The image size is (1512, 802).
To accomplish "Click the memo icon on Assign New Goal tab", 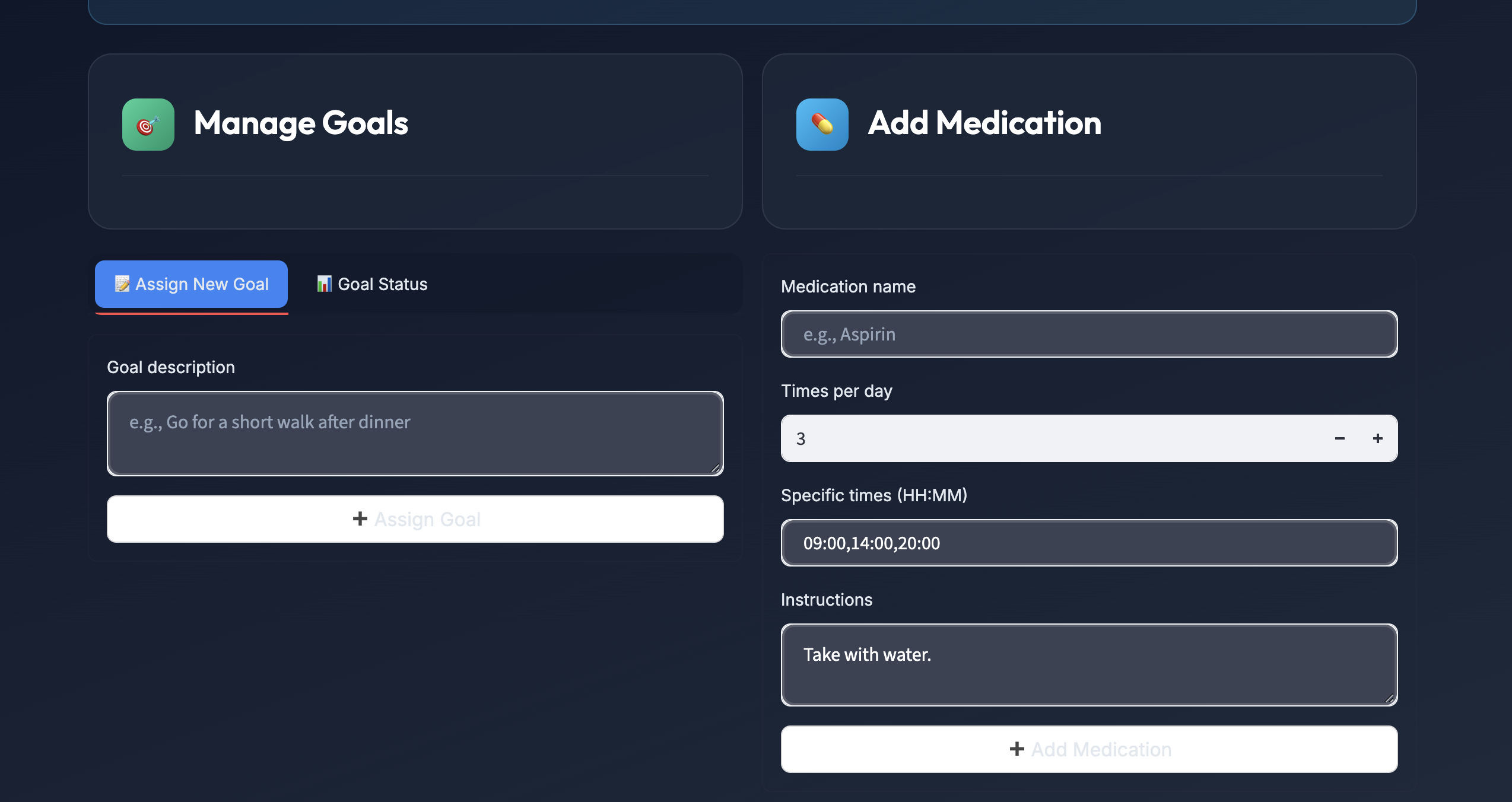I will (x=122, y=284).
